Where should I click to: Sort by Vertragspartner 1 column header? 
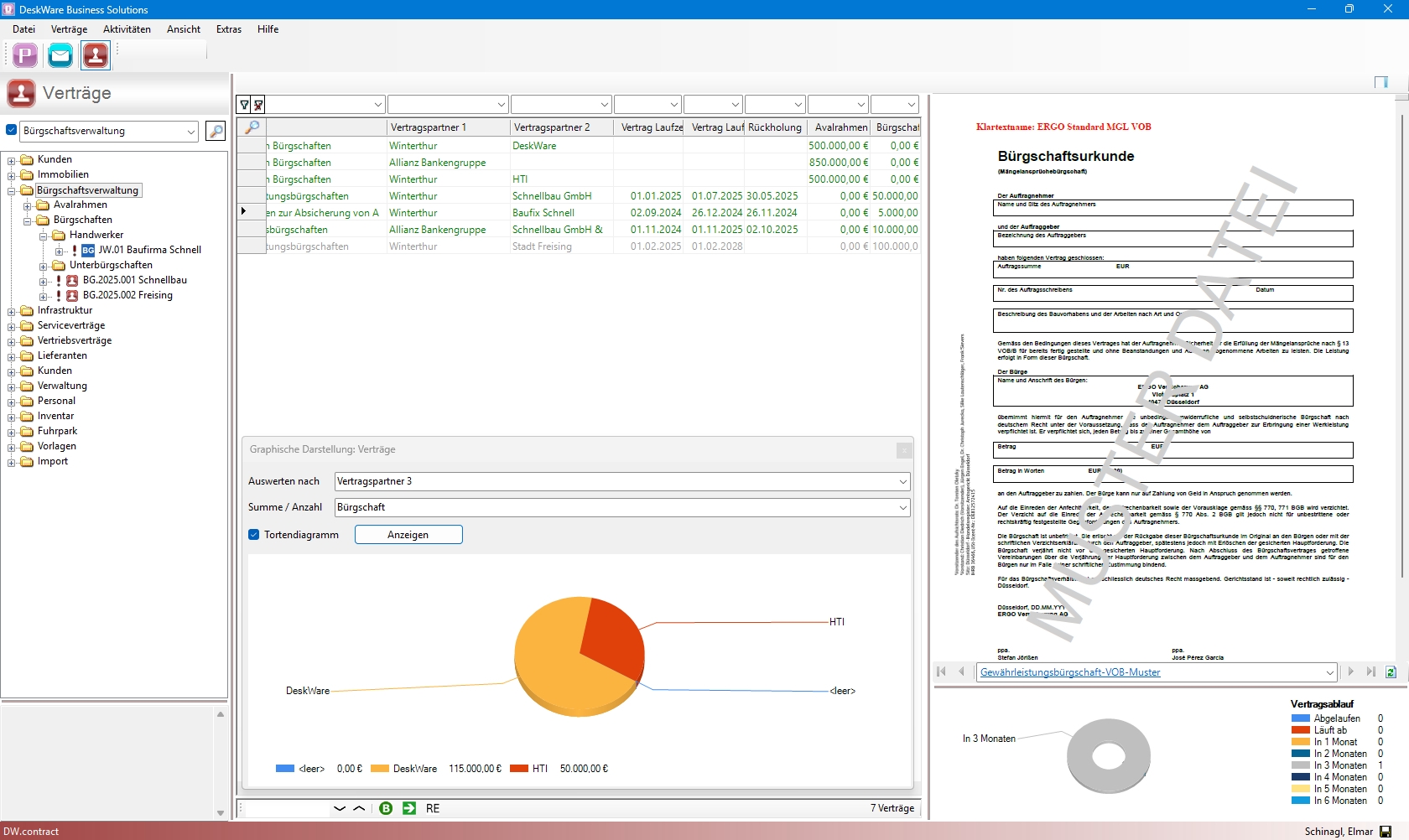(x=449, y=127)
